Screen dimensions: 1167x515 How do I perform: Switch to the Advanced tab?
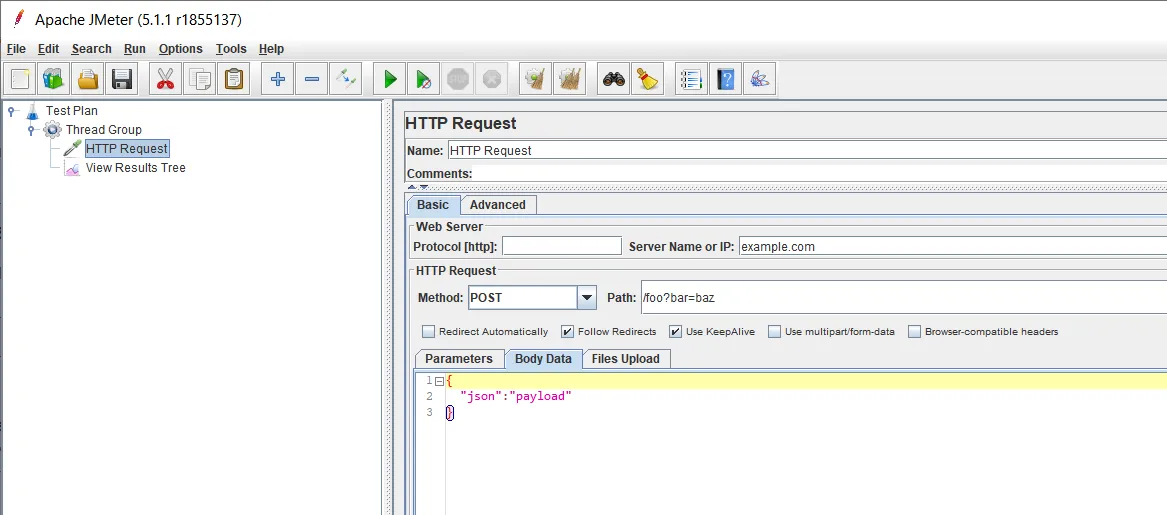click(498, 205)
